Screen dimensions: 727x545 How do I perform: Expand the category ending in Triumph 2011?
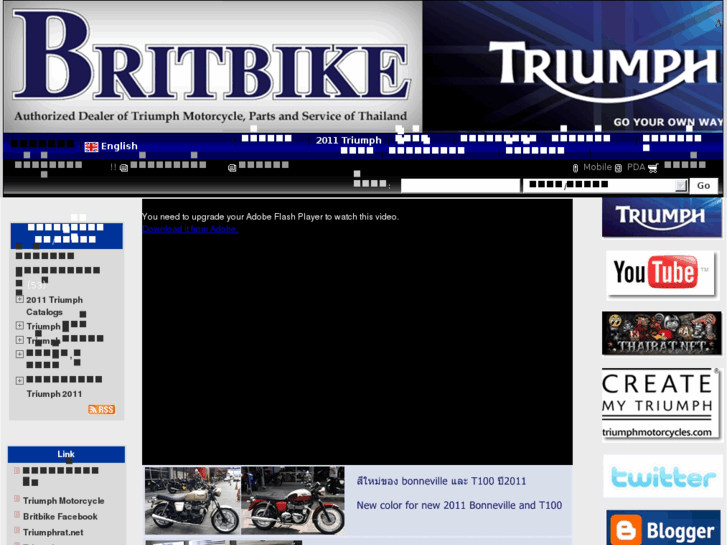[19, 381]
